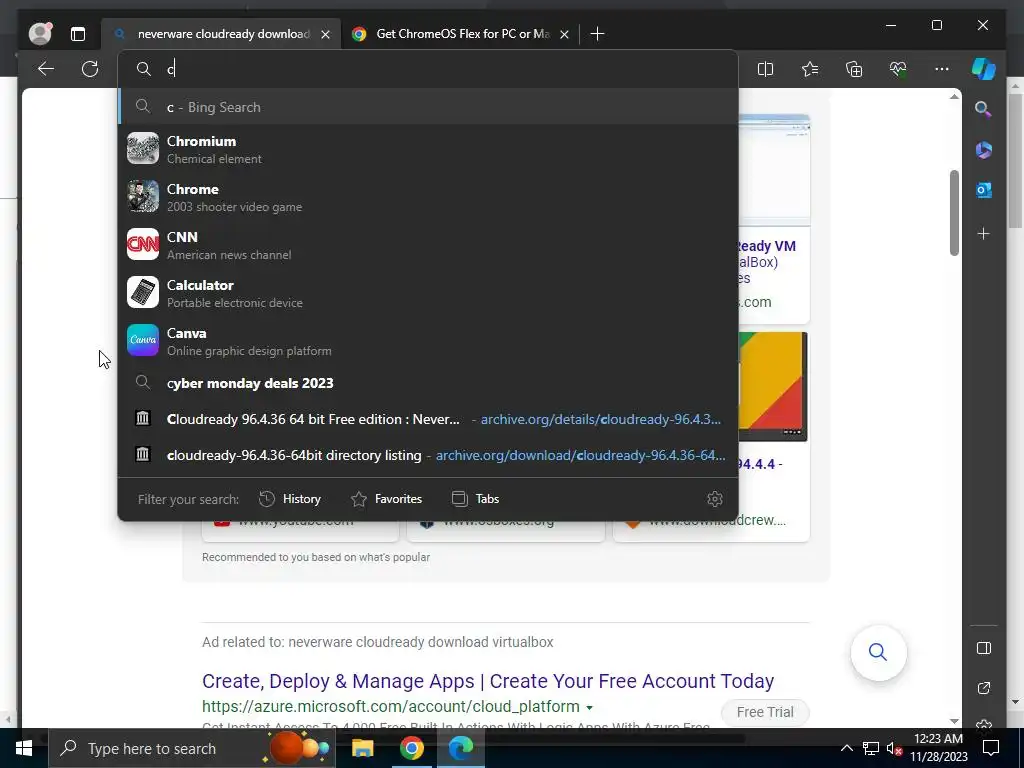Click the Microsoft Edge taskbar icon
Screen dimensions: 1024x768
tap(460, 748)
